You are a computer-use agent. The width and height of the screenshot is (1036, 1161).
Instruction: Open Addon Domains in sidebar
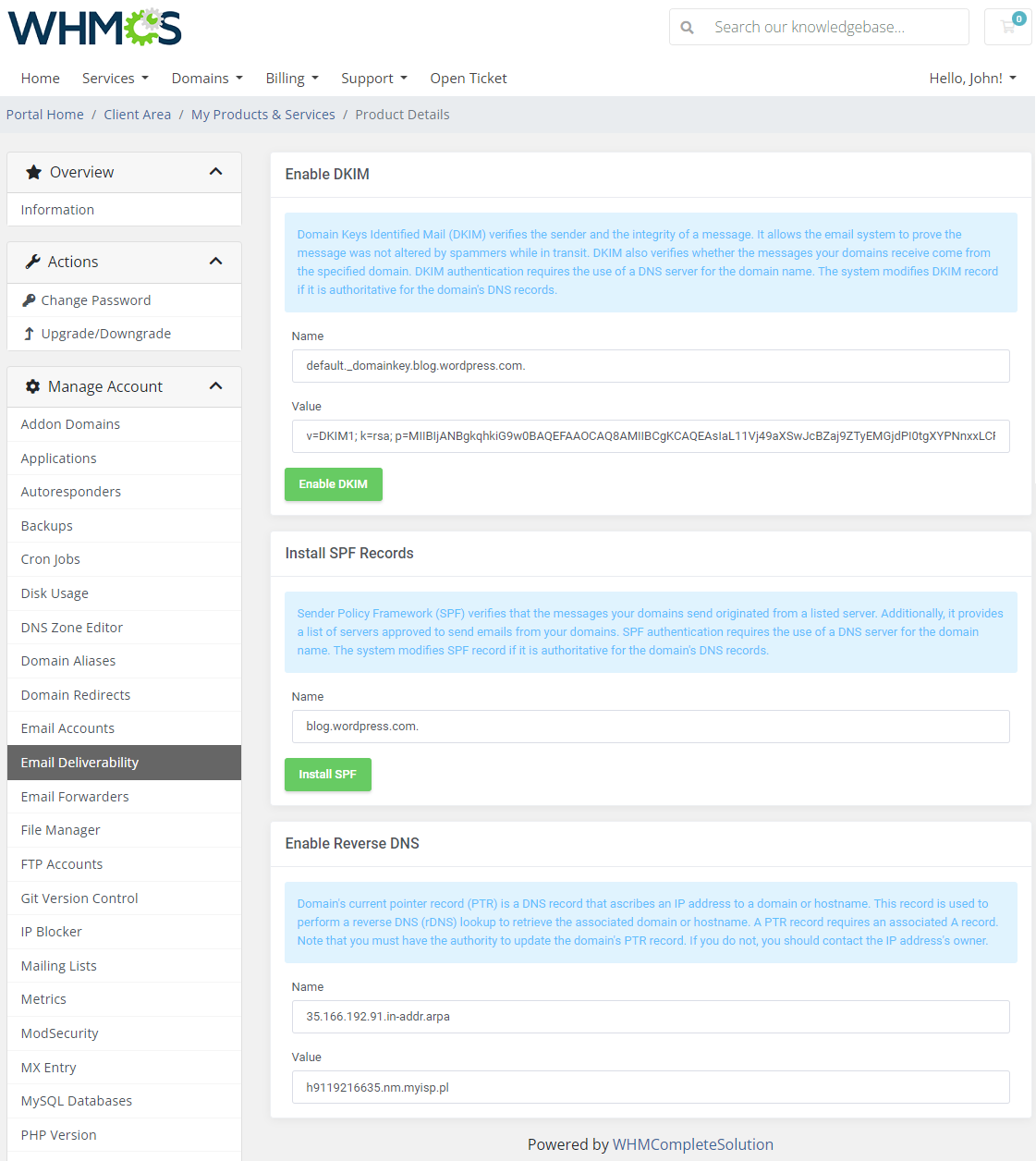coord(124,424)
